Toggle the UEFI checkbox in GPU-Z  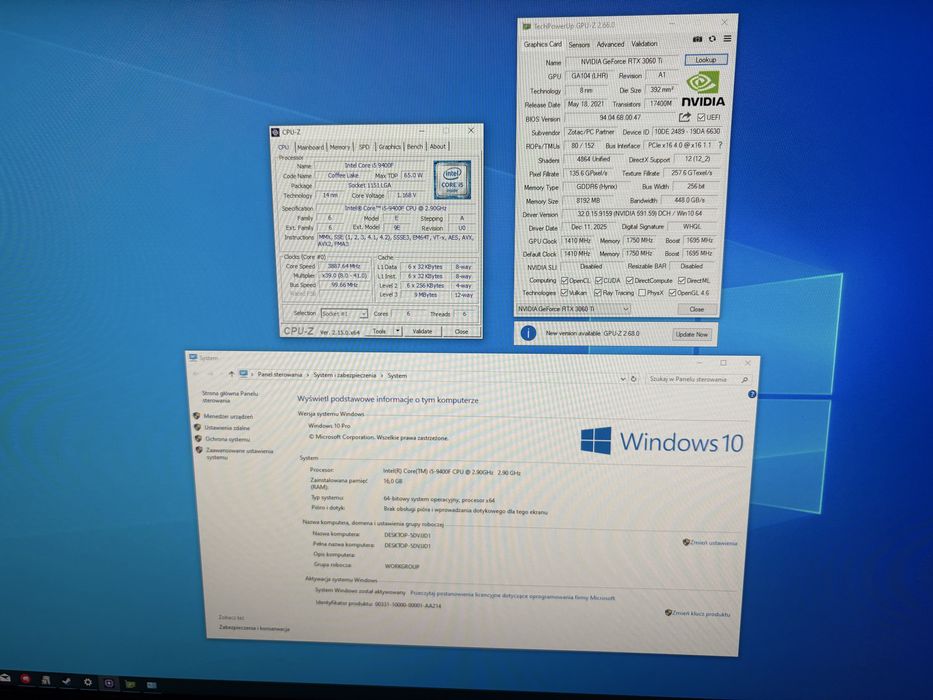pos(701,117)
